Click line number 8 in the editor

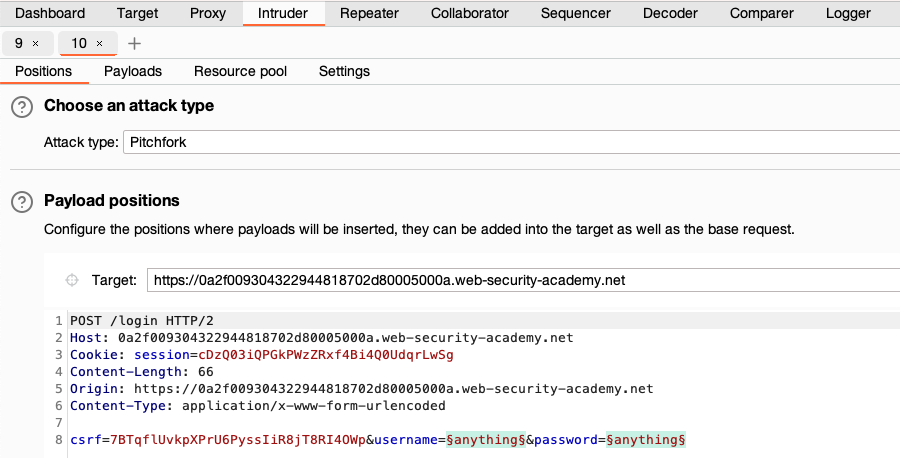[59, 440]
